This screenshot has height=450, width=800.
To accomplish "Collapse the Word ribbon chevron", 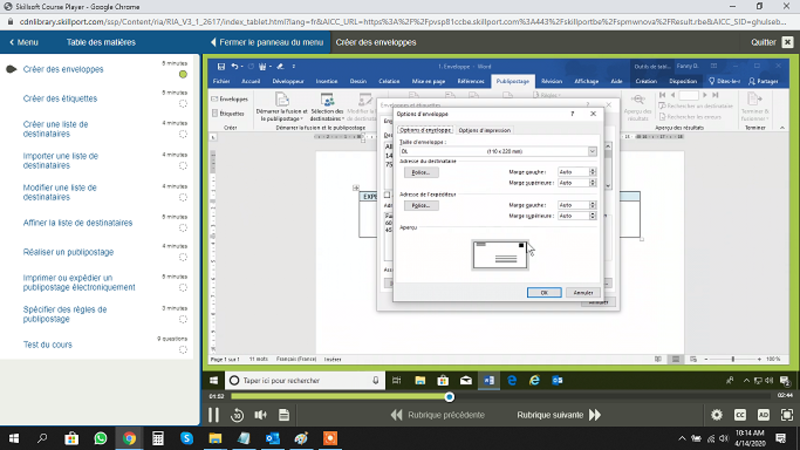I will [x=782, y=128].
